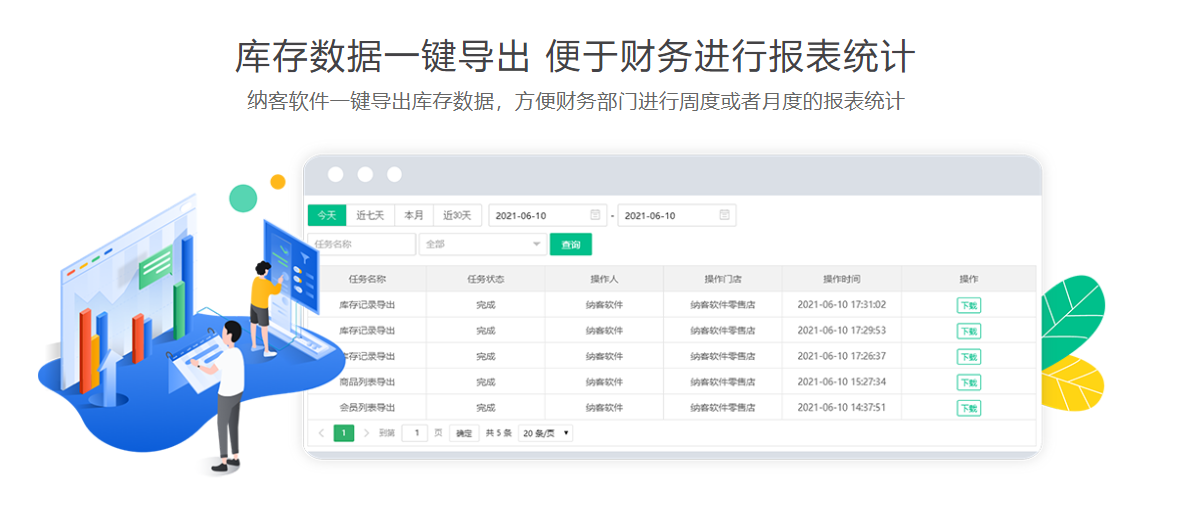This screenshot has height=520, width=1189.
Task: Expand the 全部 status dropdown
Action: coord(483,244)
